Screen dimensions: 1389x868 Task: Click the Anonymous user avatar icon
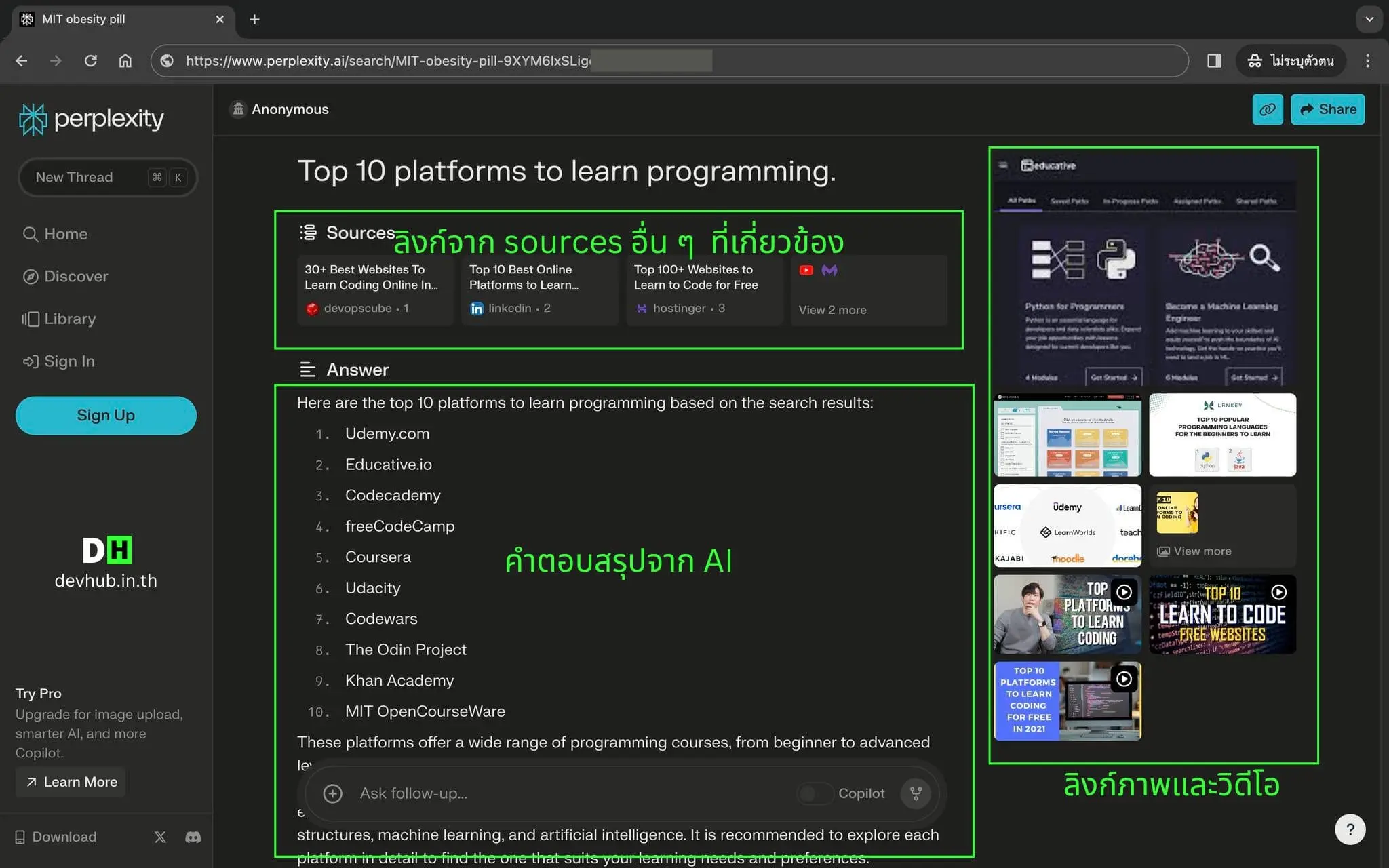[237, 109]
